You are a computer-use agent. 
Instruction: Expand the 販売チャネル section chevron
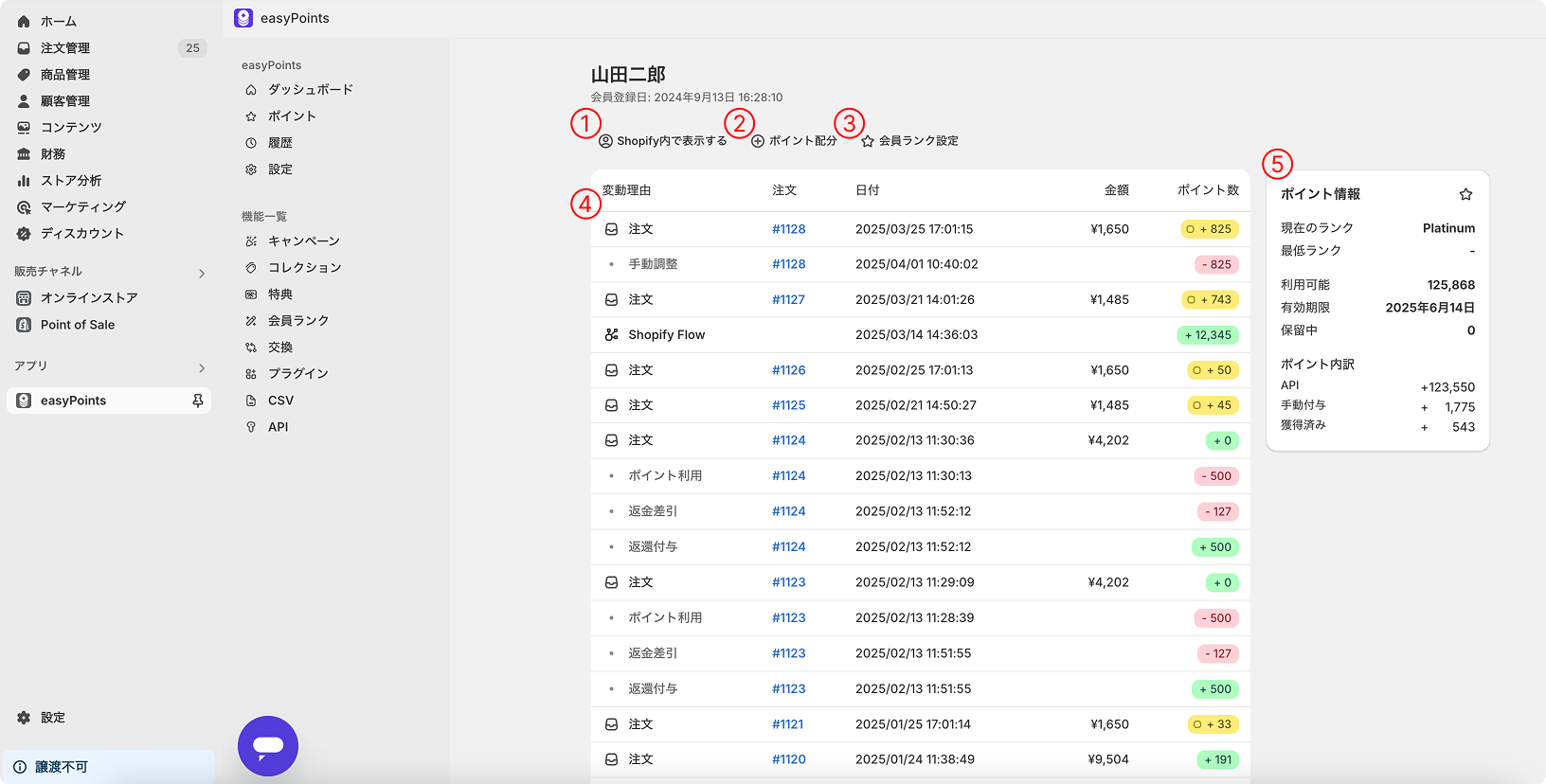tap(202, 274)
